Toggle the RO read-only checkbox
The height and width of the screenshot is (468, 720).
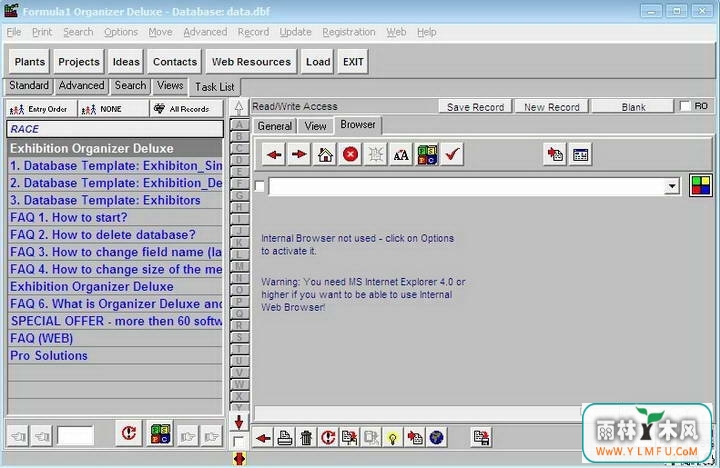[x=685, y=106]
